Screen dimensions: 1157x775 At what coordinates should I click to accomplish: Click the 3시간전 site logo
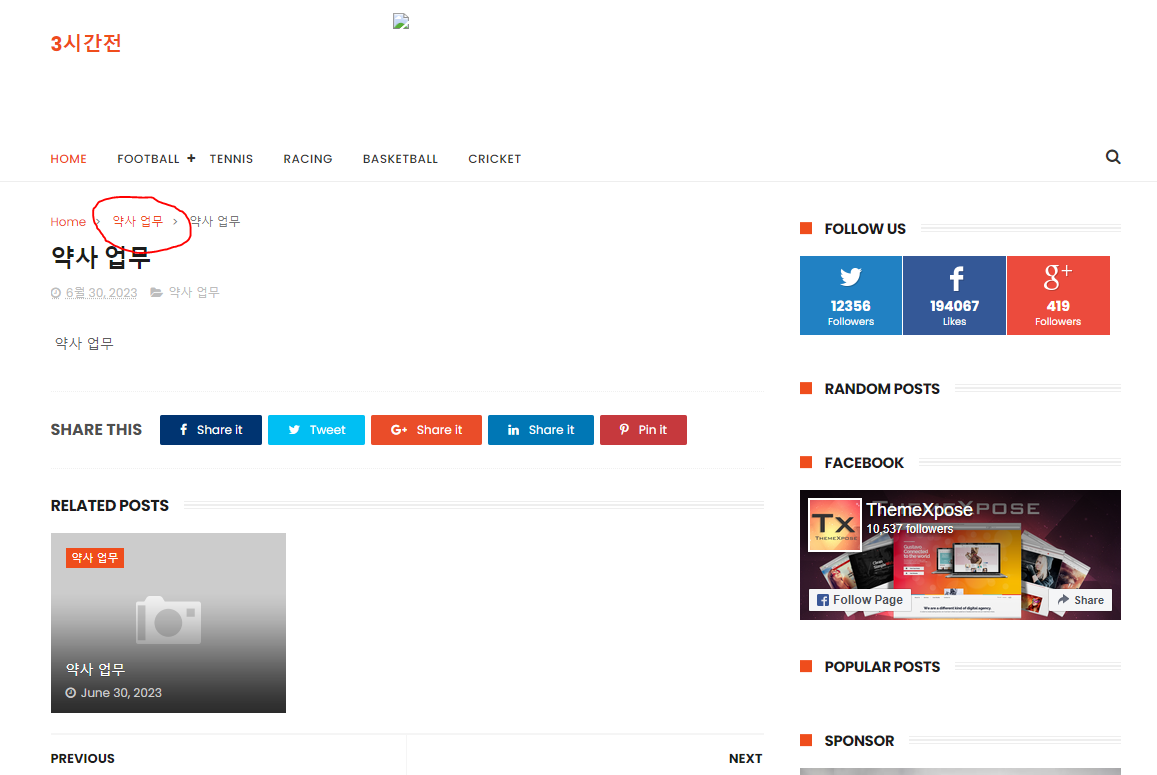pos(86,43)
